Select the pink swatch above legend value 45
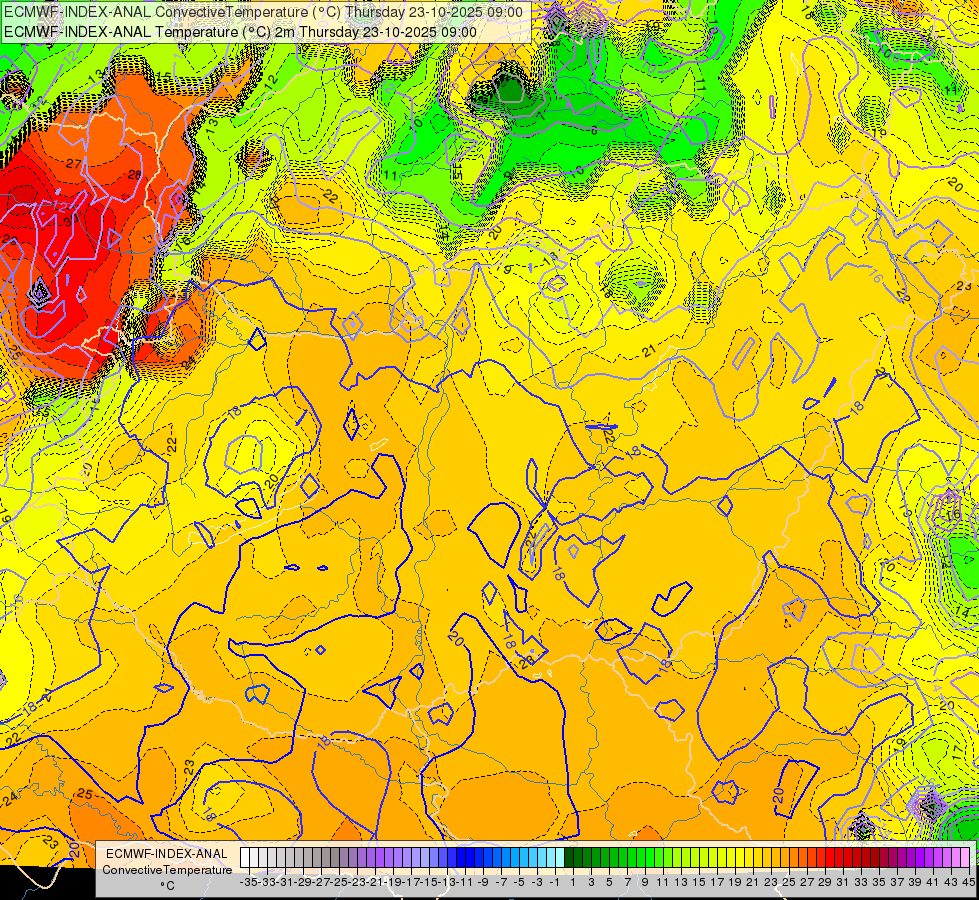Image resolution: width=979 pixels, height=900 pixels. (x=965, y=858)
